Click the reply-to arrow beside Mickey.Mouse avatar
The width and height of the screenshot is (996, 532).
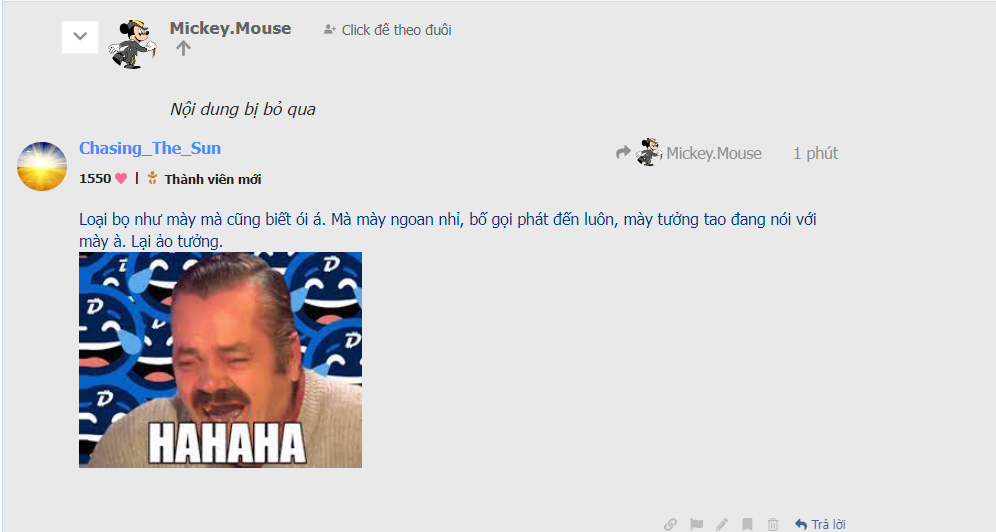coord(623,152)
